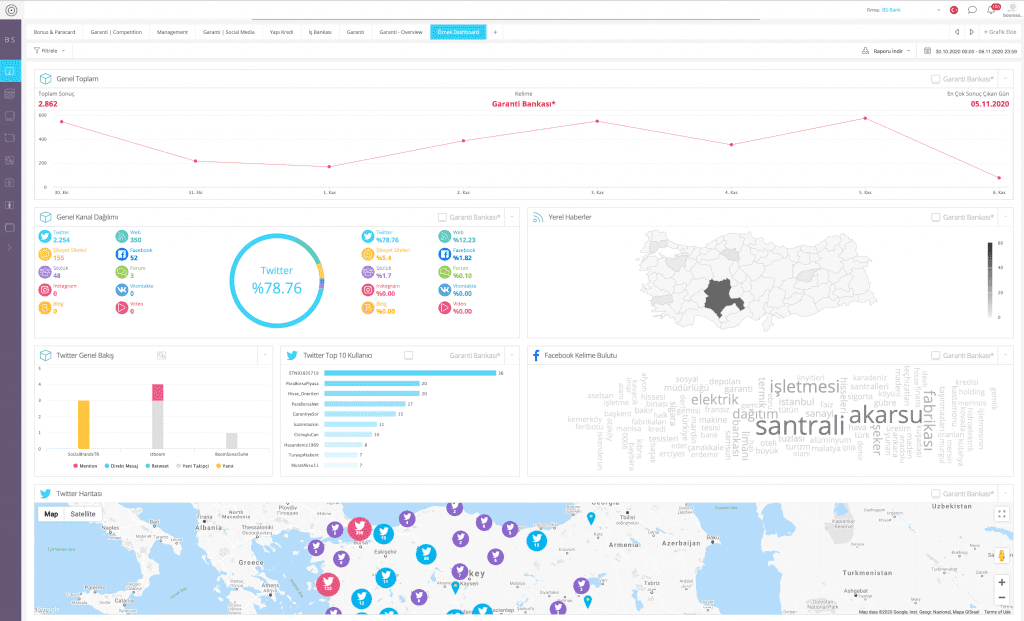Expand Genel Kanal Dağılımı panel options chevron
Screen dimensions: 1024x621
click(x=512, y=217)
